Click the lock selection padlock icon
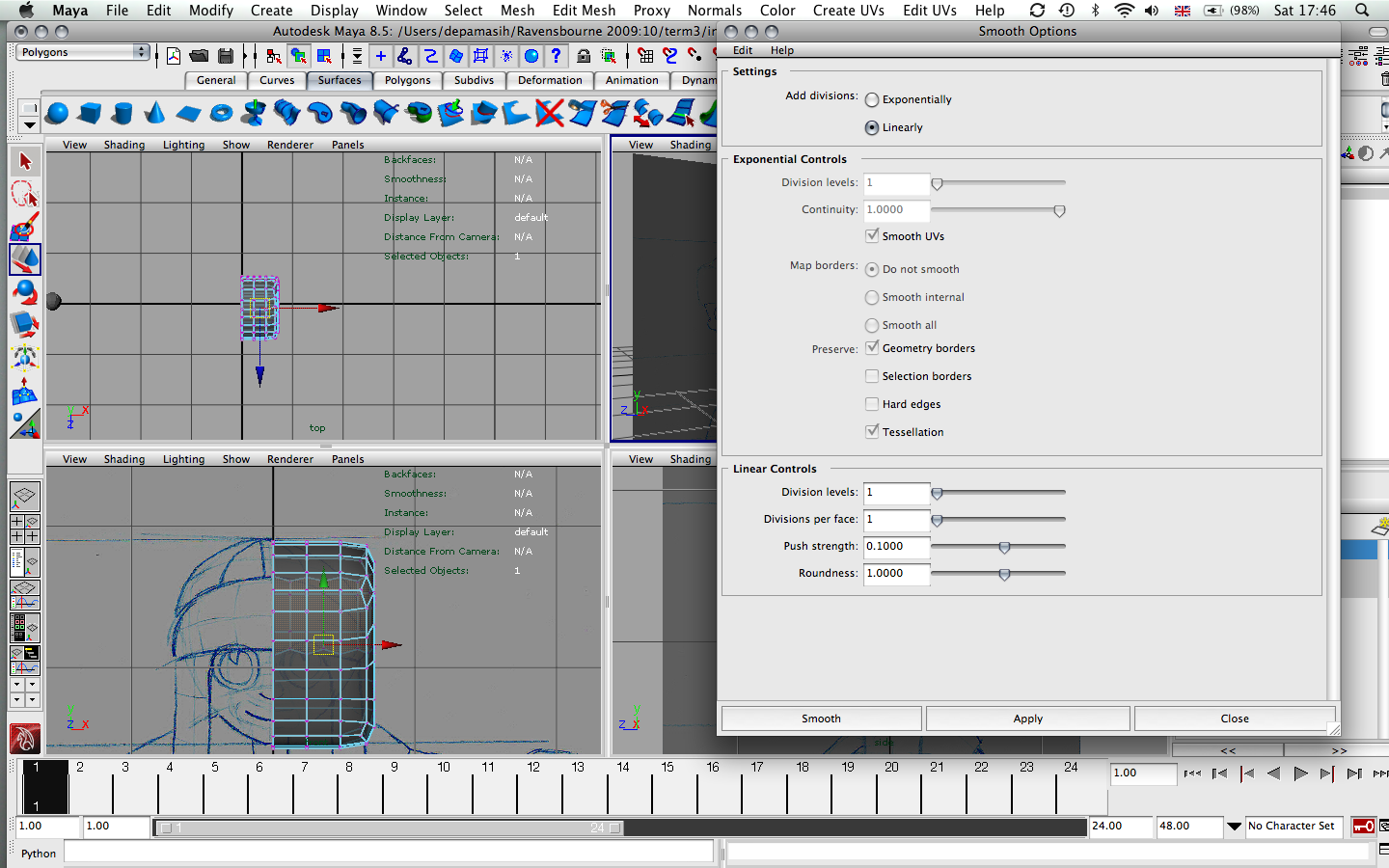Image resolution: width=1389 pixels, height=868 pixels. click(584, 56)
